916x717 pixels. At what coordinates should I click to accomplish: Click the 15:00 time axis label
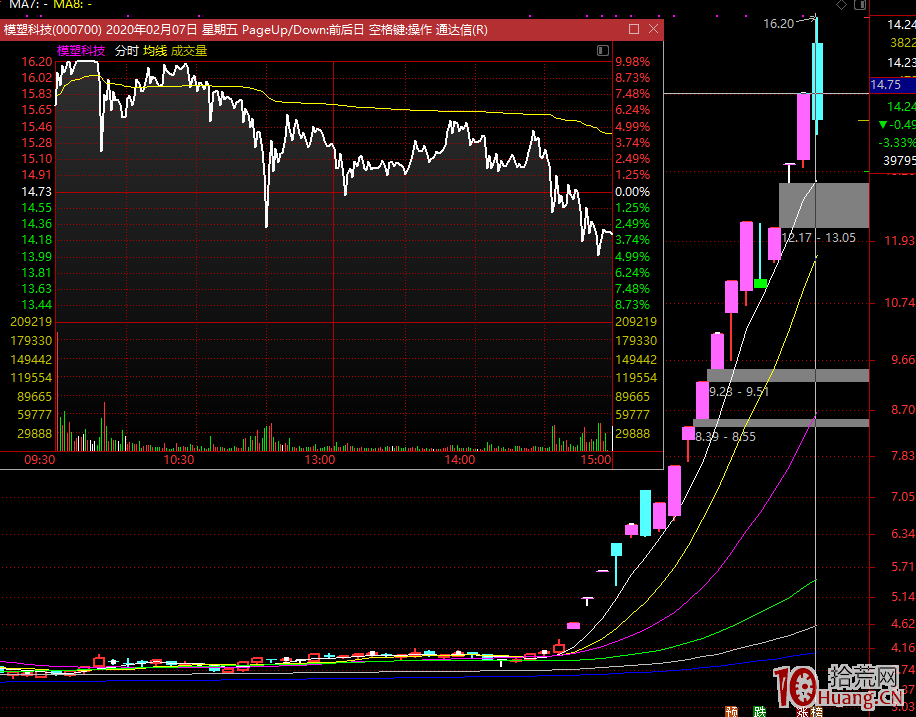[x=596, y=460]
